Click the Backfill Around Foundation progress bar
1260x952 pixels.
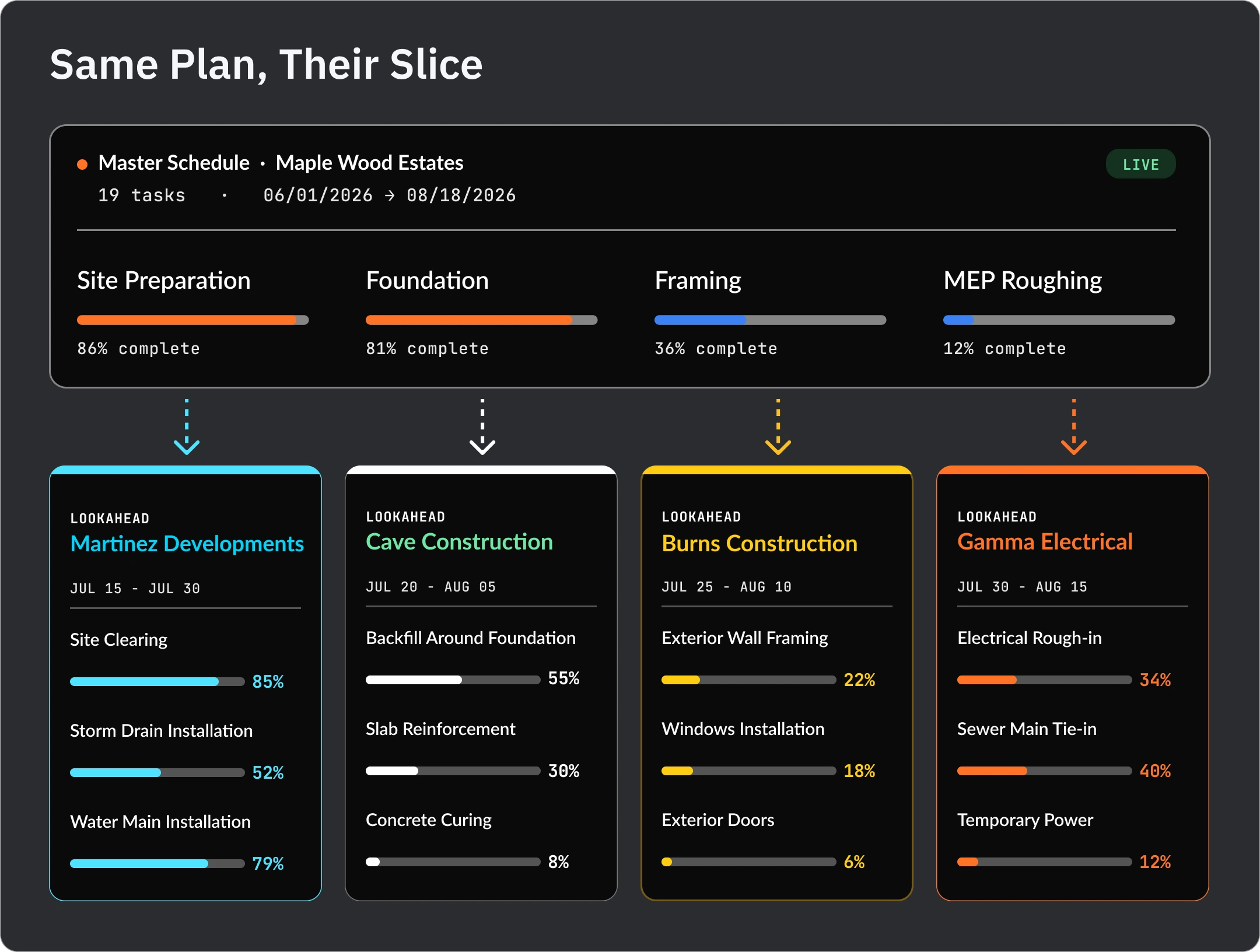[x=453, y=680]
